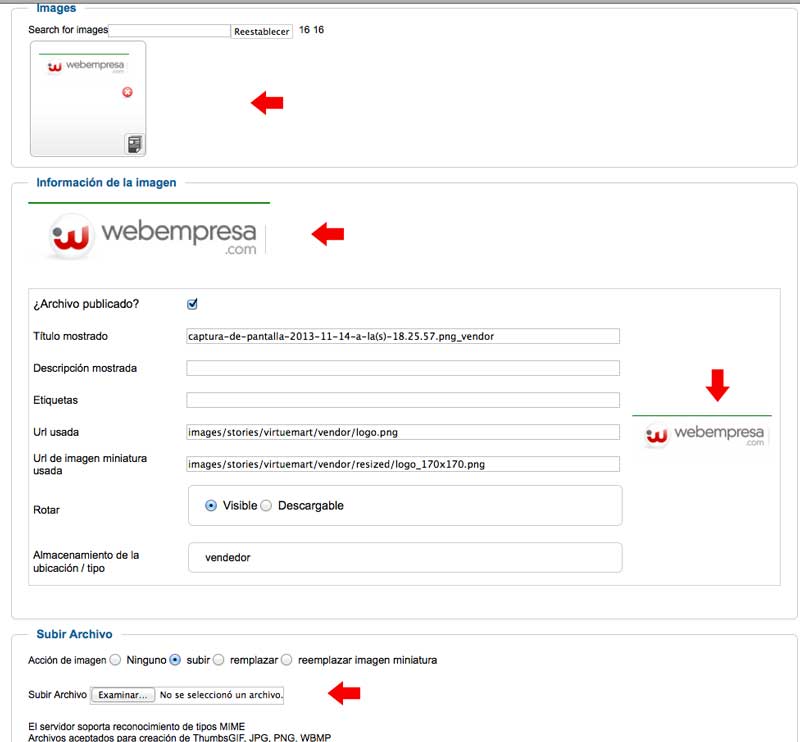Click the Examinar... file button

click(122, 695)
